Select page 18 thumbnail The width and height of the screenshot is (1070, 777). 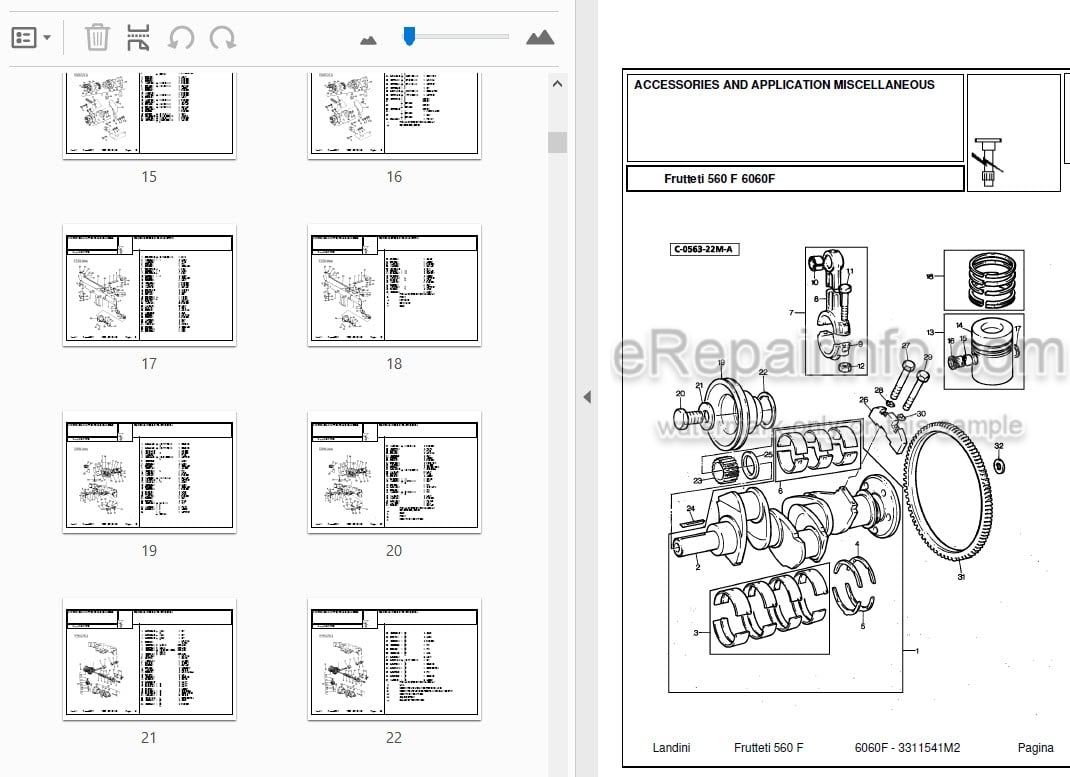pos(394,285)
